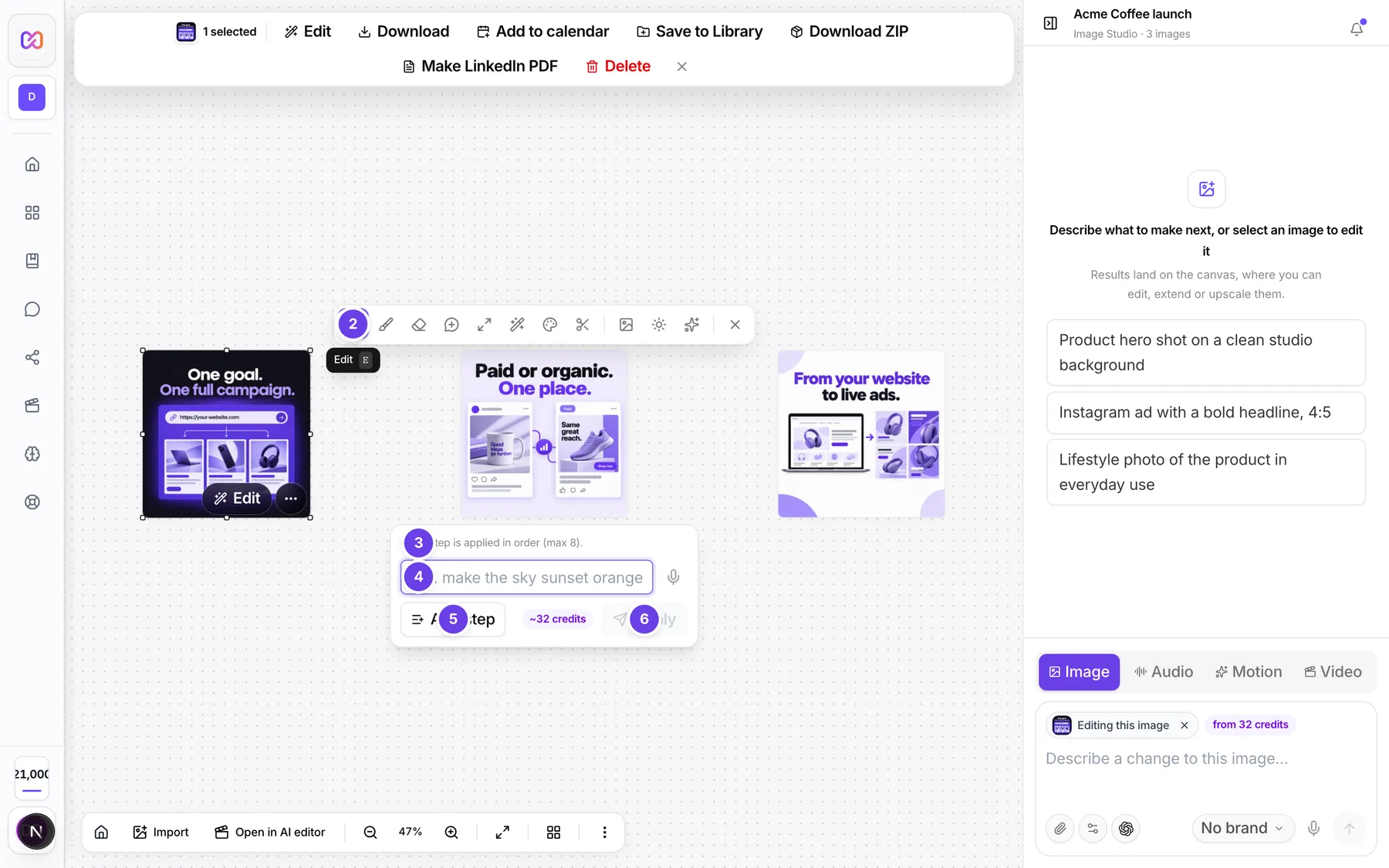This screenshot has width=1389, height=868.
Task: Click the Instagram ad with a bold headline suggestion
Action: (1205, 413)
